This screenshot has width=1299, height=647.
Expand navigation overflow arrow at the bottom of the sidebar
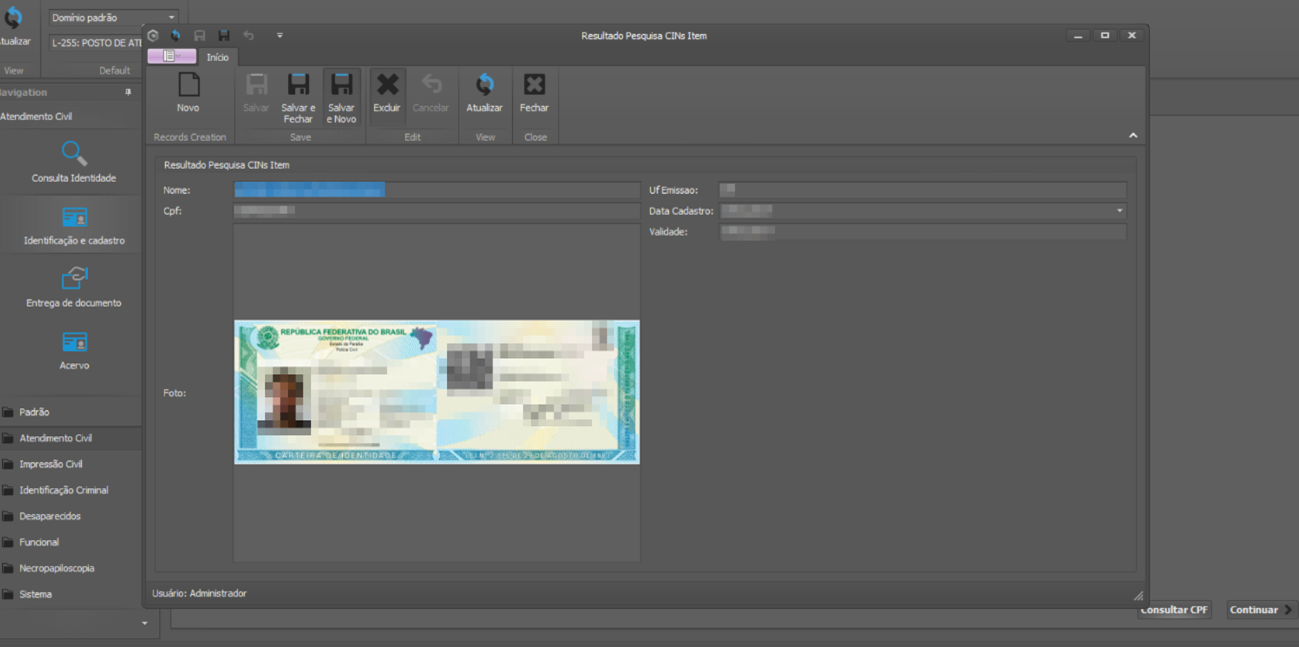click(144, 623)
